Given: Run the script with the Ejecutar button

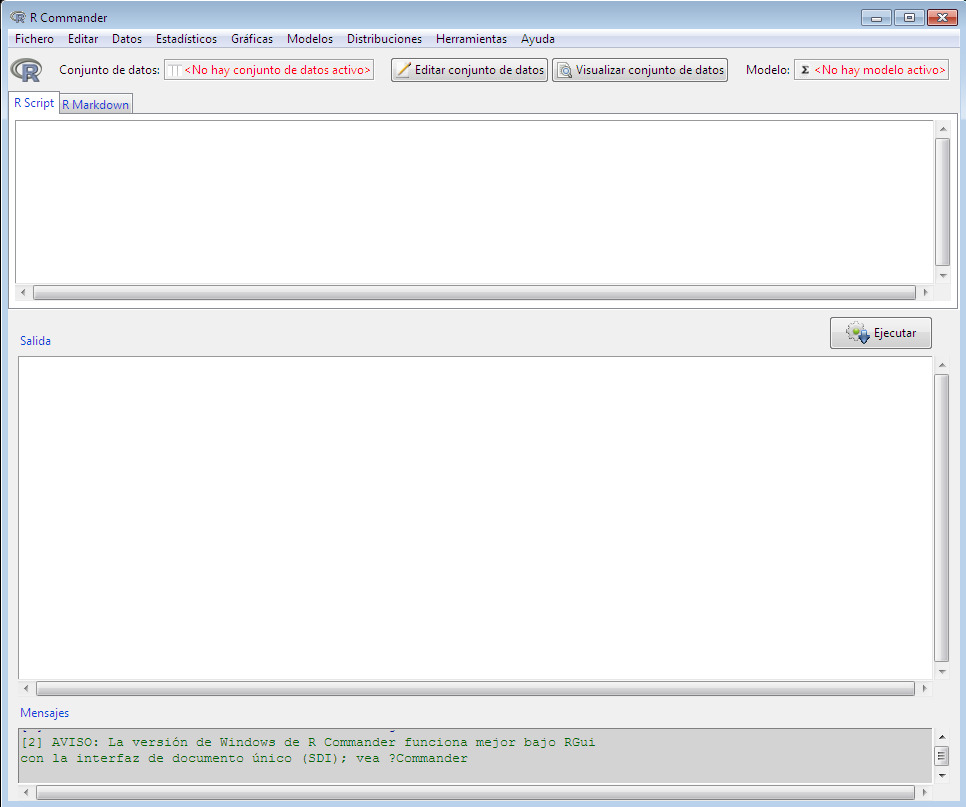Looking at the screenshot, I should click(x=881, y=333).
